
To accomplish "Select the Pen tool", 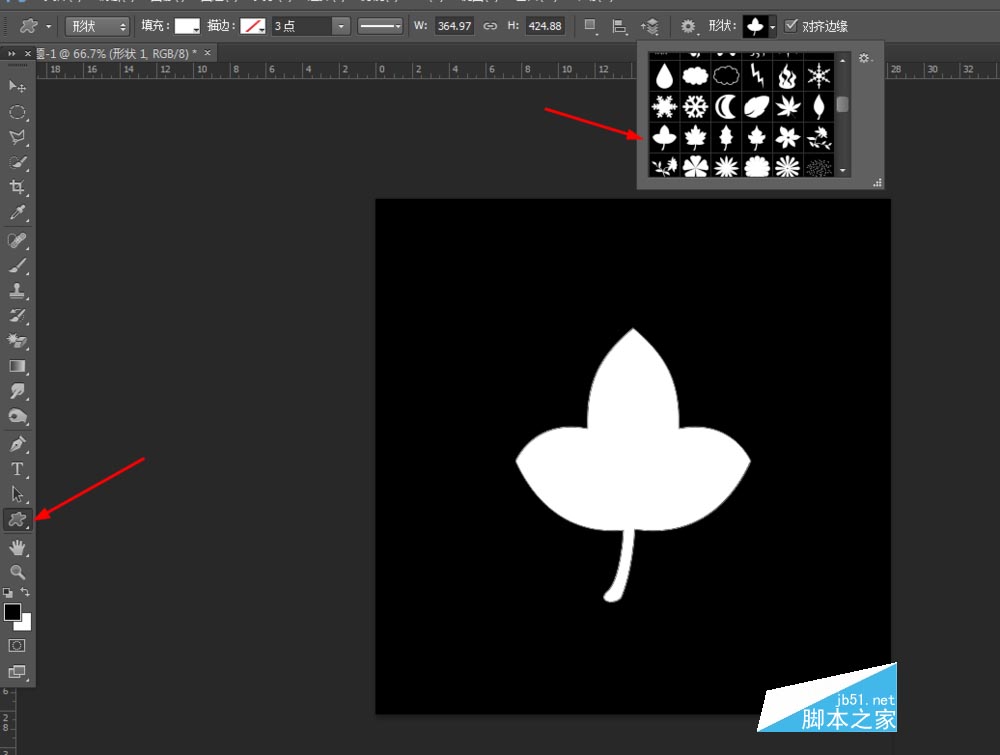I will [17, 444].
